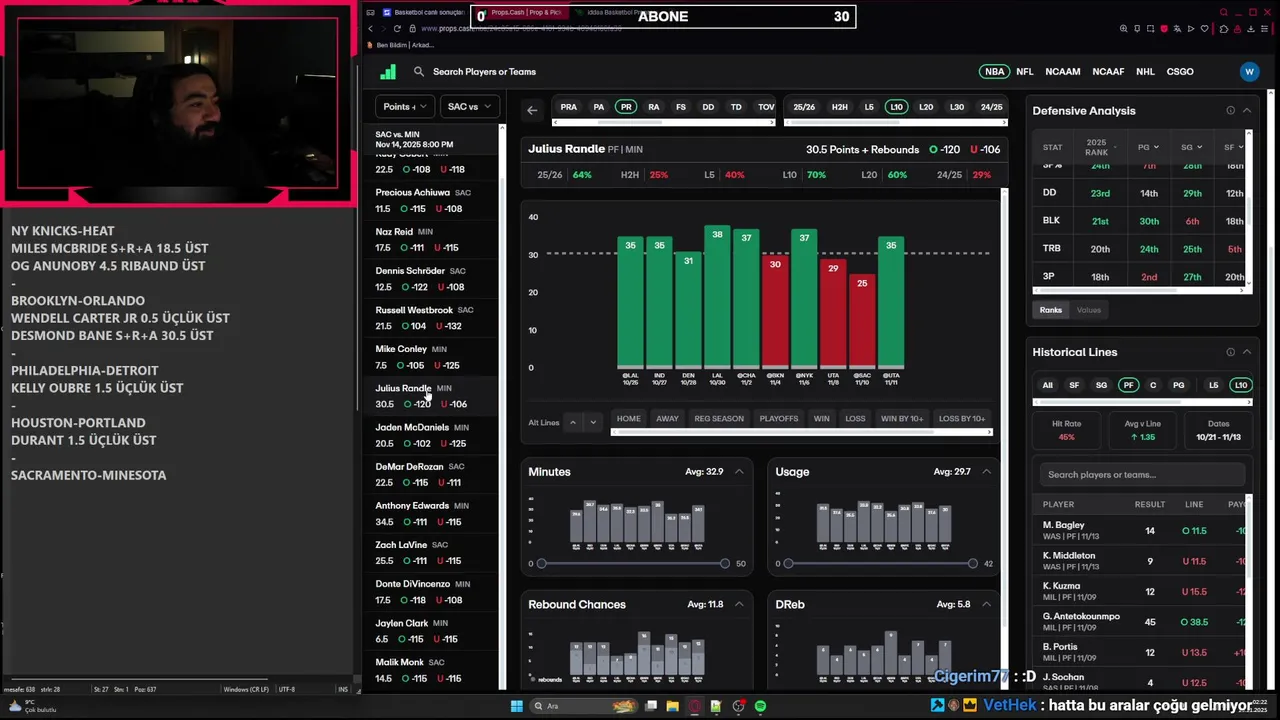Collapse the Usage chart card

(x=986, y=471)
